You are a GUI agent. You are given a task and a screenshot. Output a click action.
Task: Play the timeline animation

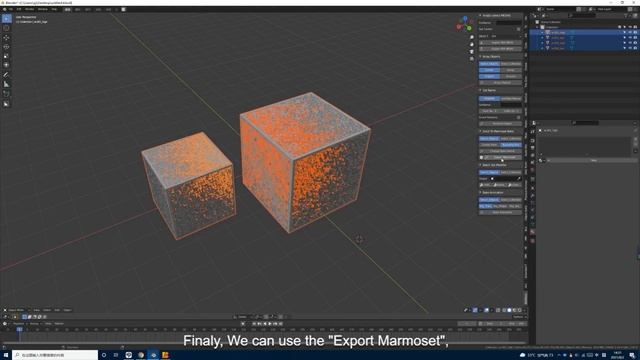[x=269, y=324]
